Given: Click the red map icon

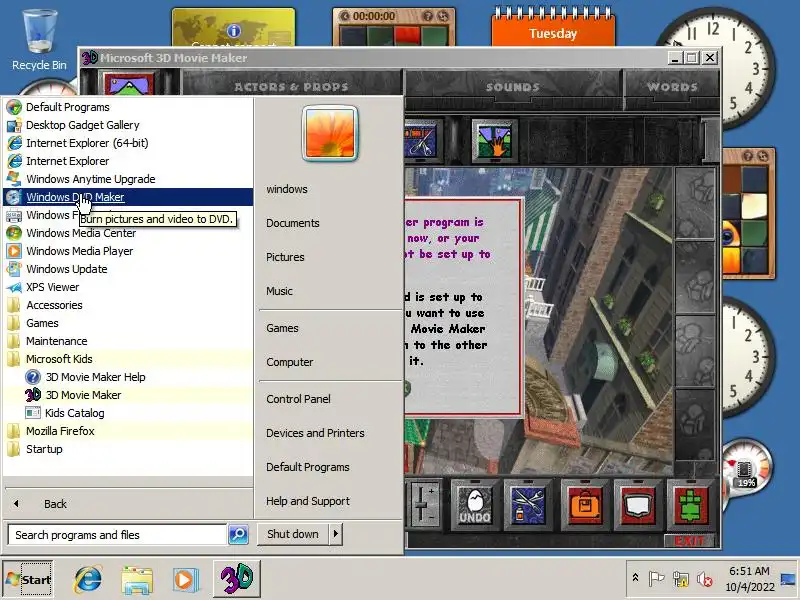Looking at the screenshot, I should [638, 505].
